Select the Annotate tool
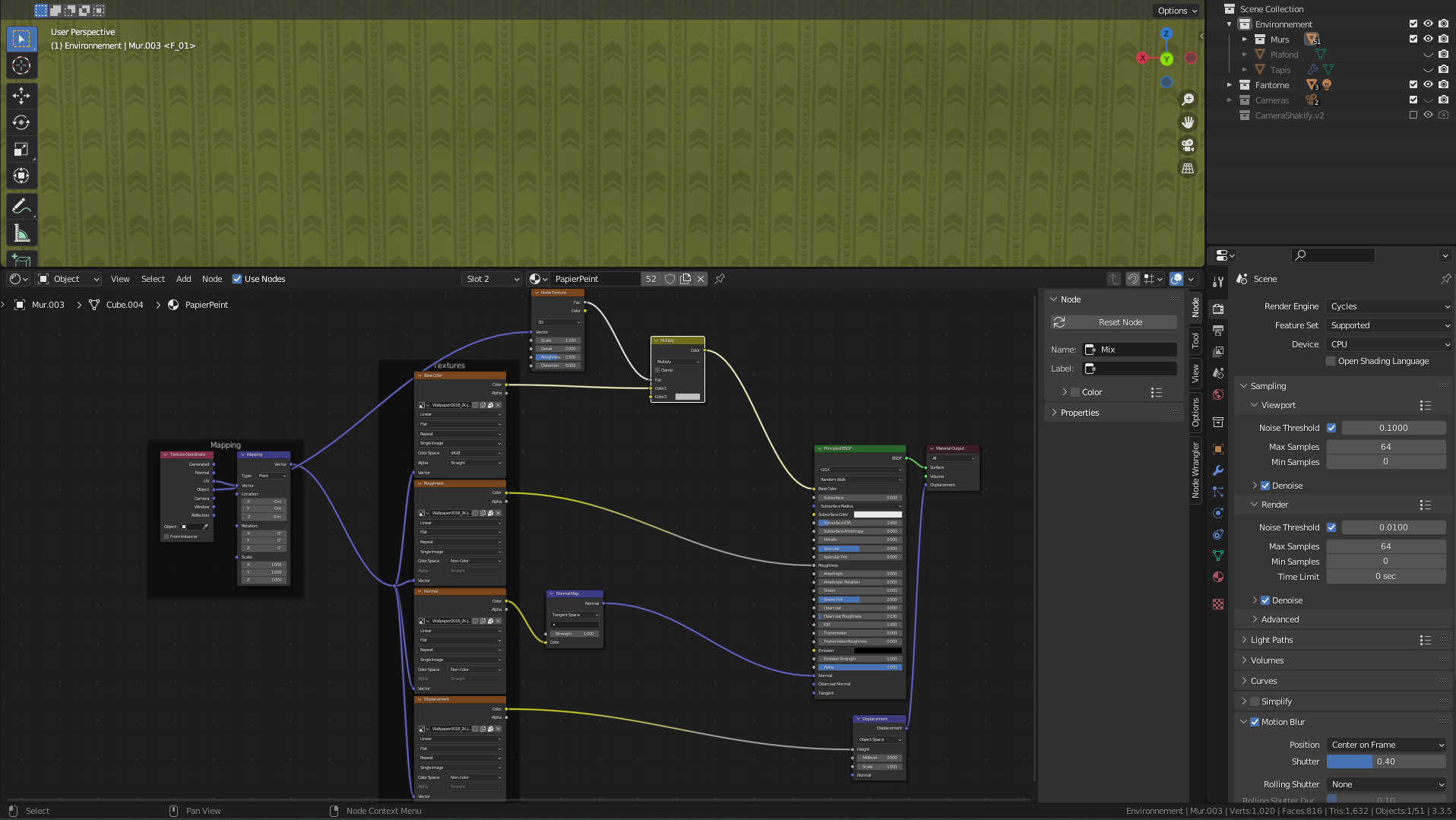 click(x=21, y=206)
